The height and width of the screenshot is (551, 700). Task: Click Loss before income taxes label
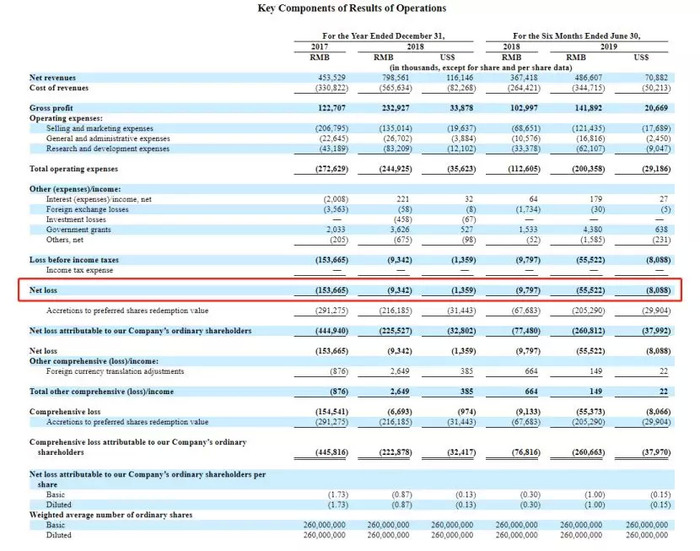point(74,260)
